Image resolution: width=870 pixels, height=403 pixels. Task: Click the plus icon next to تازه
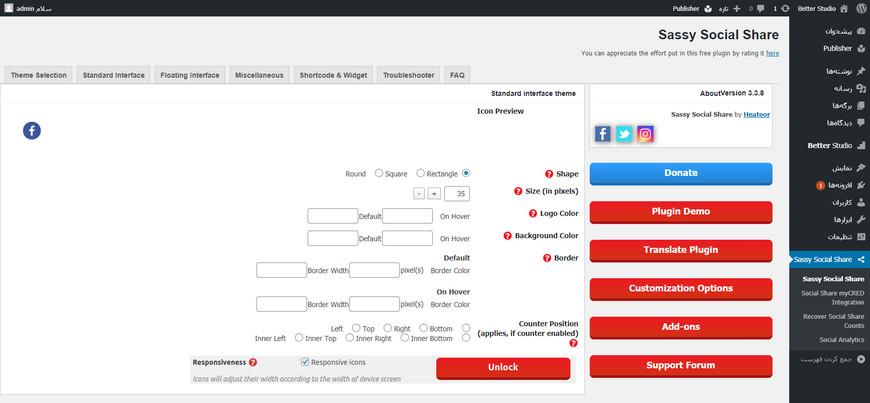pyautogui.click(x=737, y=8)
